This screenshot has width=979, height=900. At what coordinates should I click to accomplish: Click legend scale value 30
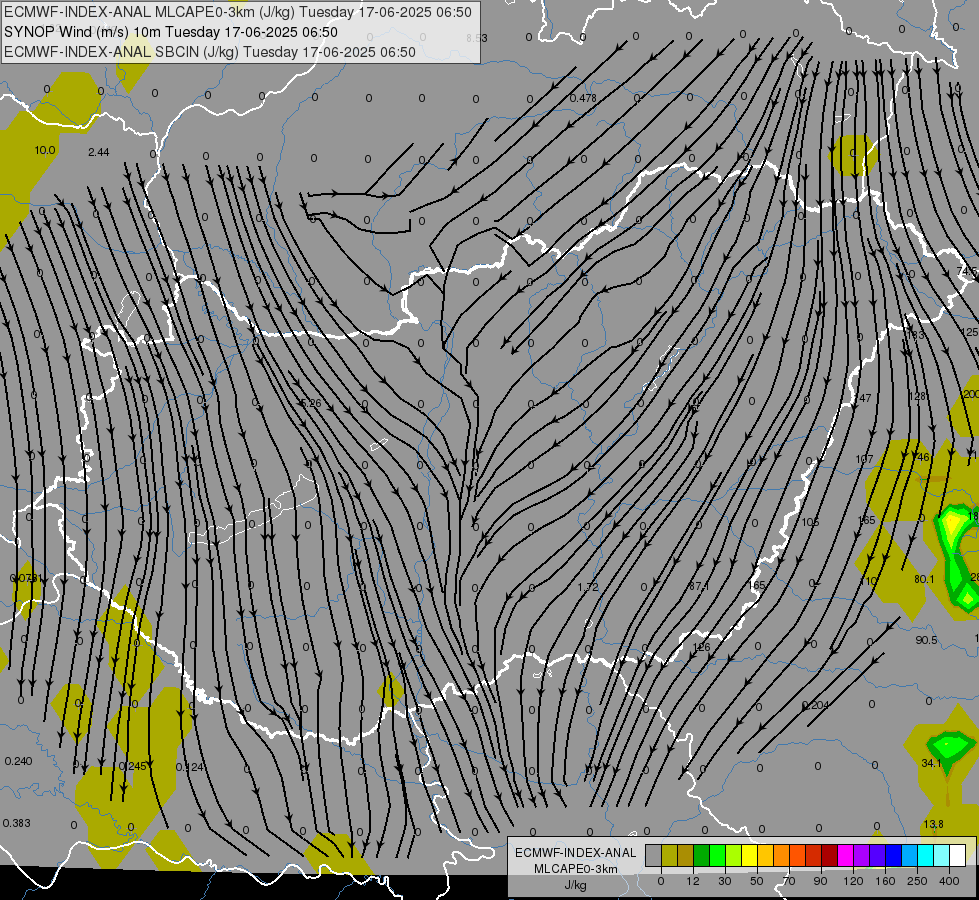point(725,881)
